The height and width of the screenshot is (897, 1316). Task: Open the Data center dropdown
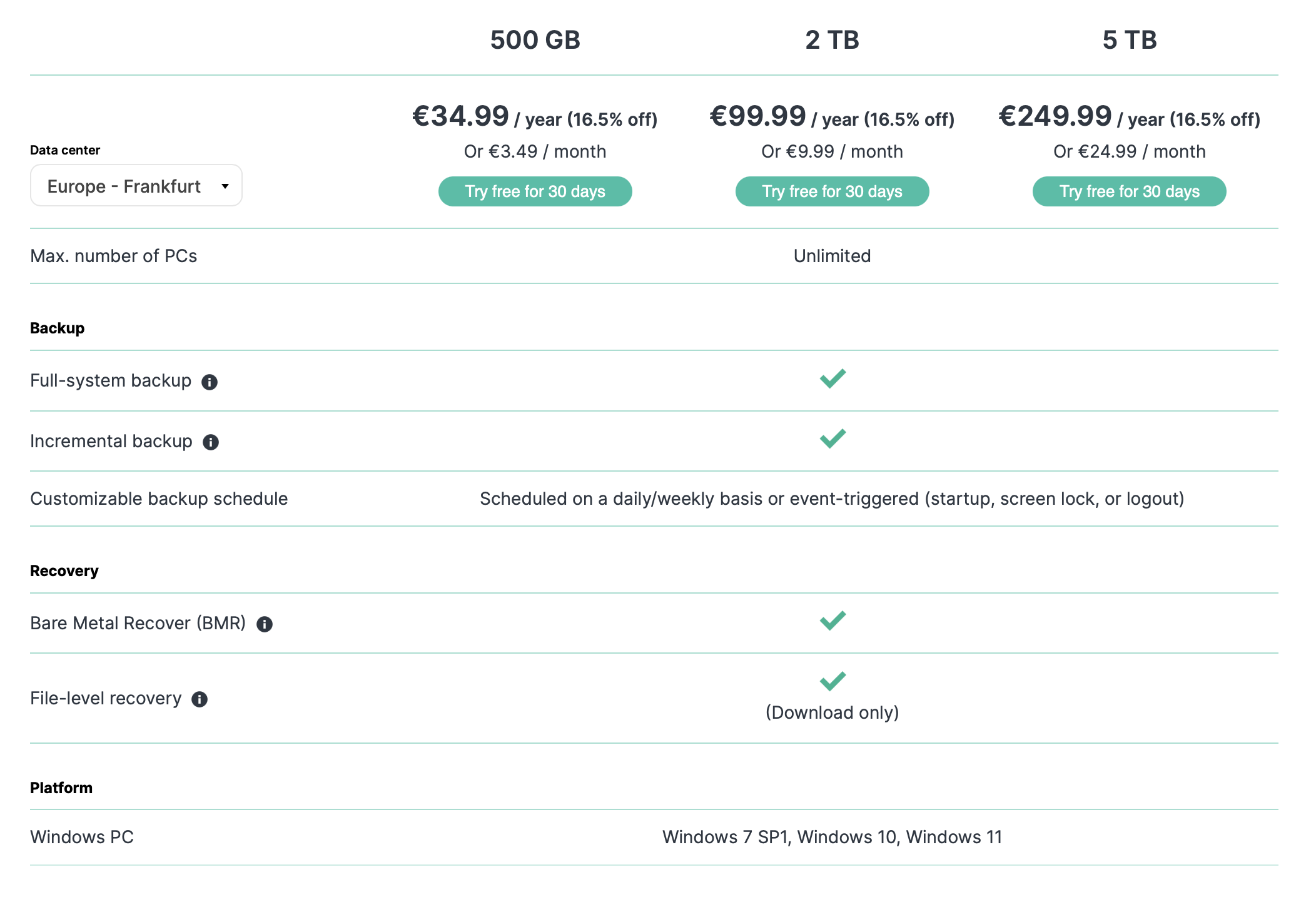pos(136,186)
